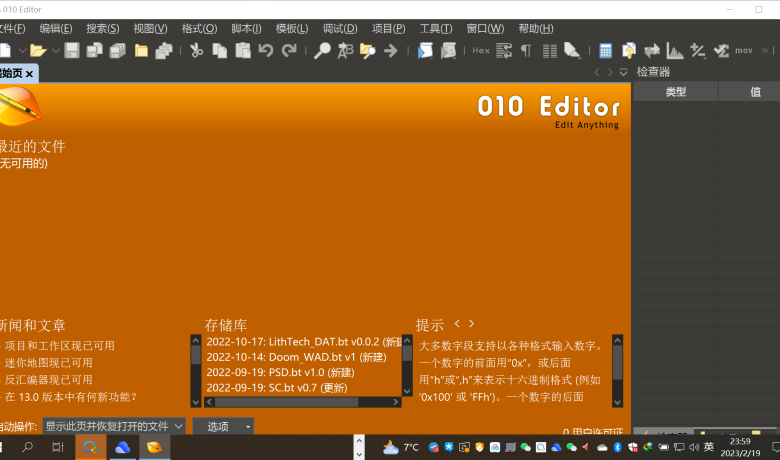780x460 pixels.
Task: Open the 工具(T) menu
Action: point(435,28)
